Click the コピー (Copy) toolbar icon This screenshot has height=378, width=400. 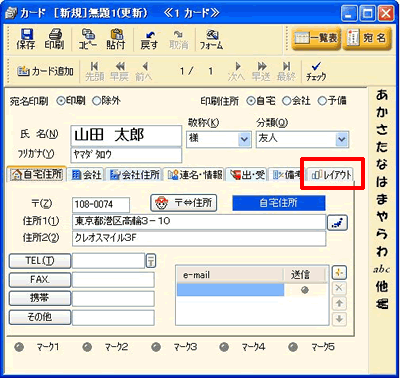point(88,39)
